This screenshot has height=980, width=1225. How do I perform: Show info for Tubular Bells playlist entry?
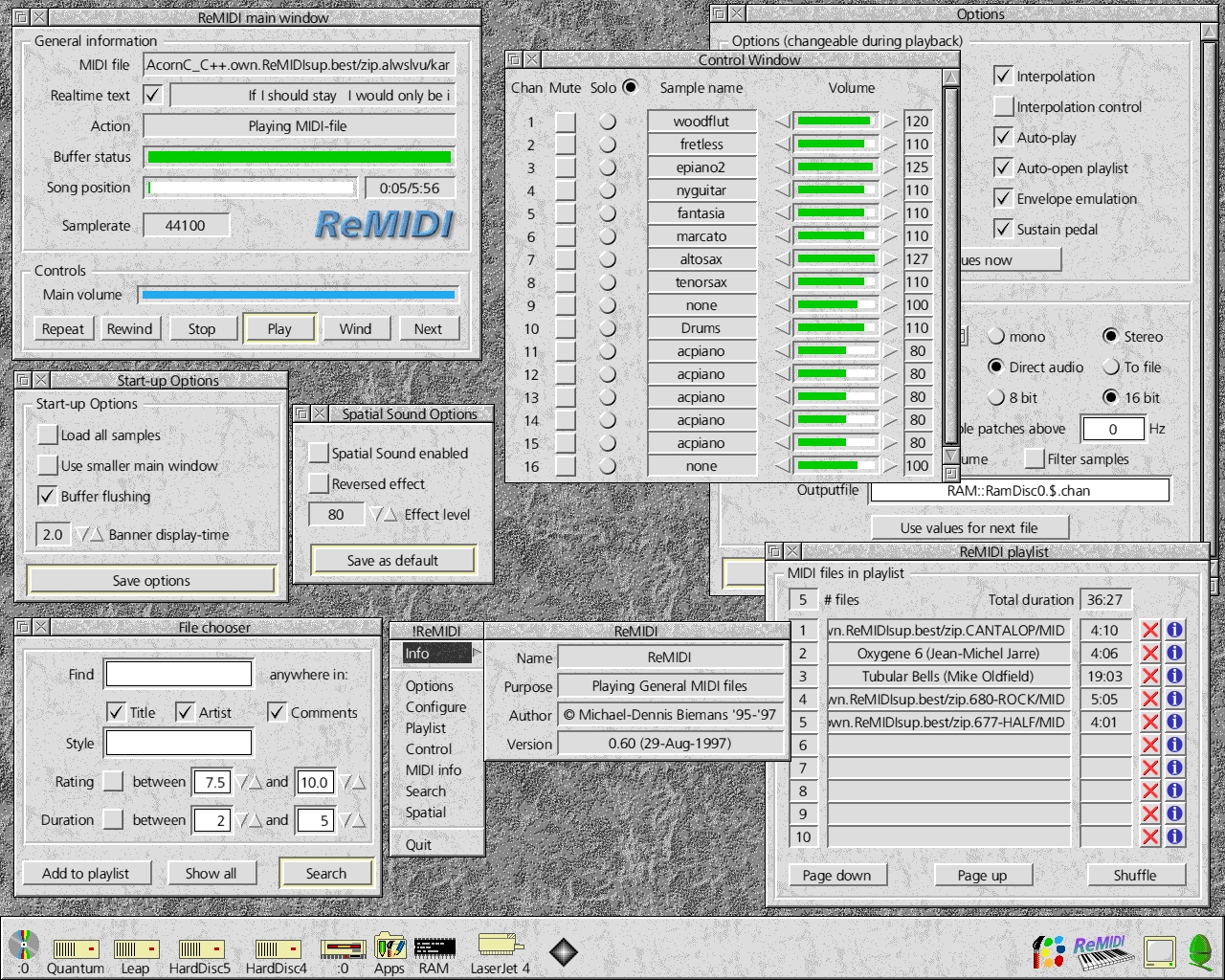(x=1174, y=676)
